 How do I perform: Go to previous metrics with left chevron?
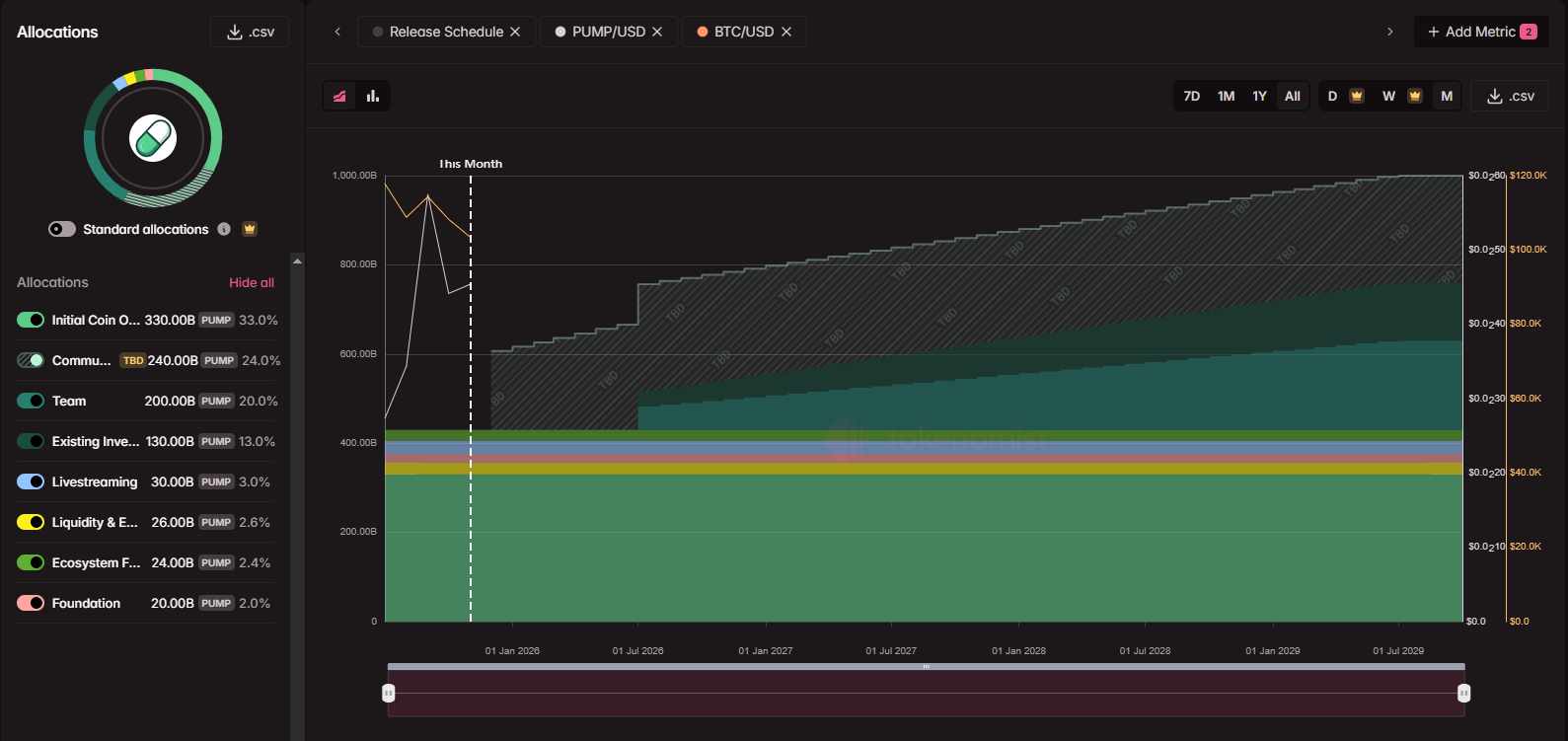pyautogui.click(x=337, y=32)
